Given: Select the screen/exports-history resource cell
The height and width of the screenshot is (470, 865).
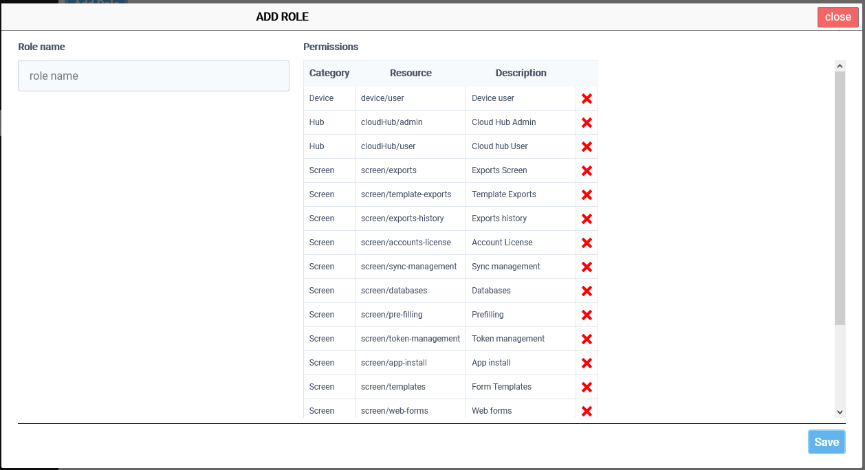Looking at the screenshot, I should [410, 218].
